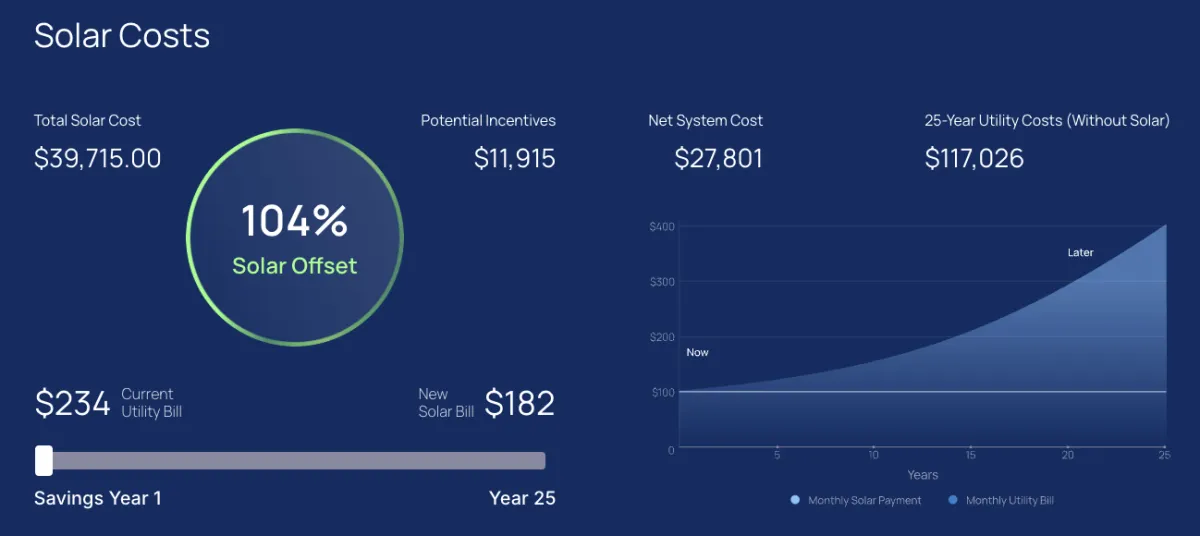Click the $234 current utility bill figure
1200x536 pixels.
(x=72, y=403)
